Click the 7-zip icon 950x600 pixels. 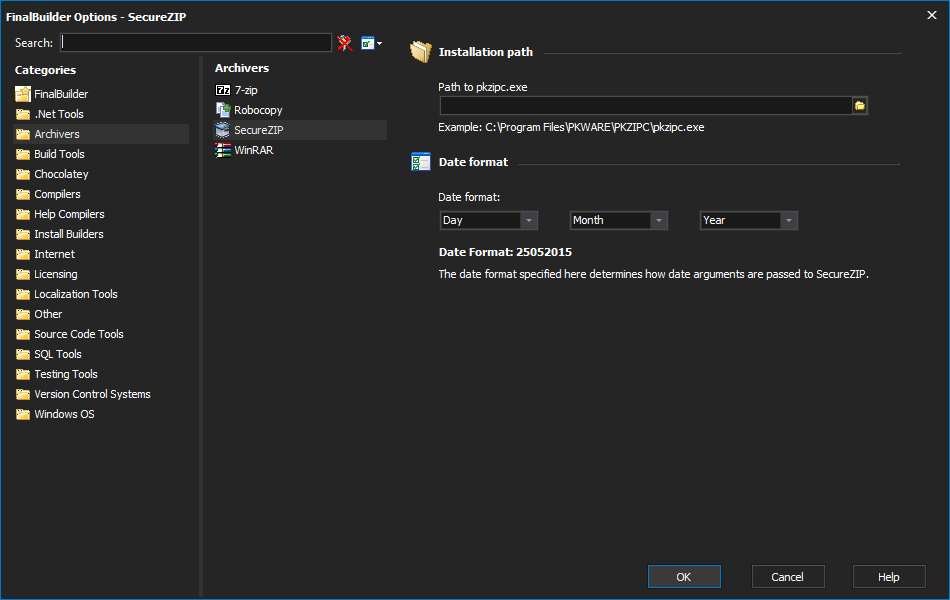223,90
